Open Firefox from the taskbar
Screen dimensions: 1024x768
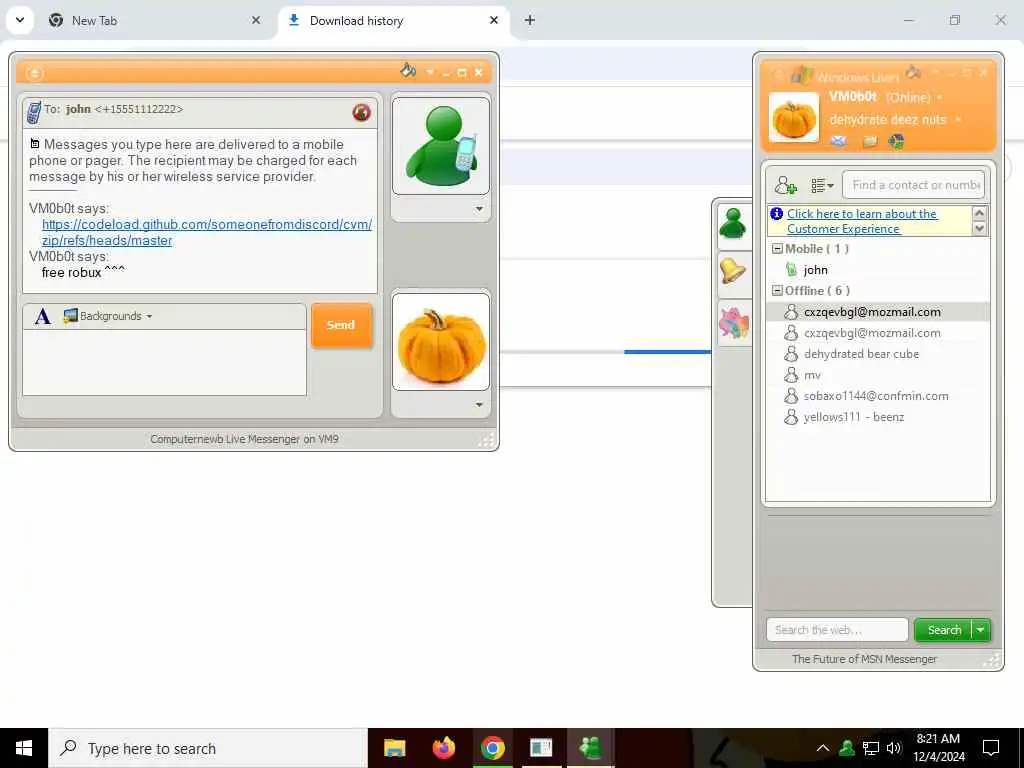pos(443,748)
